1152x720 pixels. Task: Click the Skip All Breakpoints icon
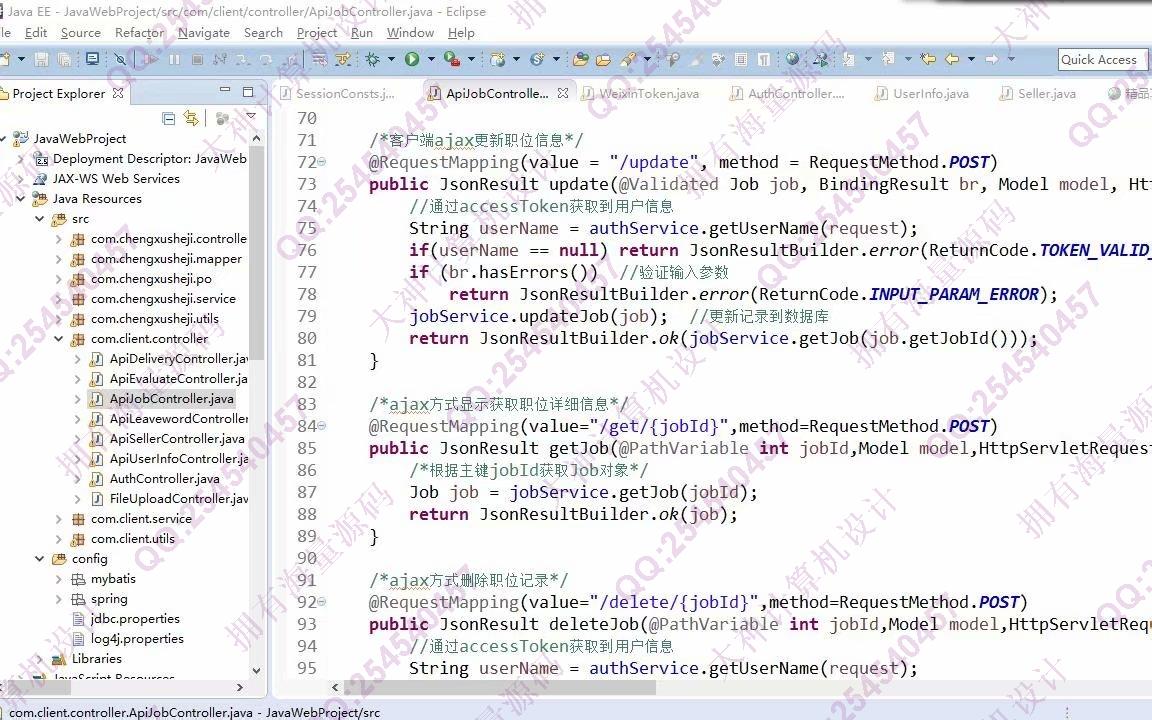click(x=120, y=59)
